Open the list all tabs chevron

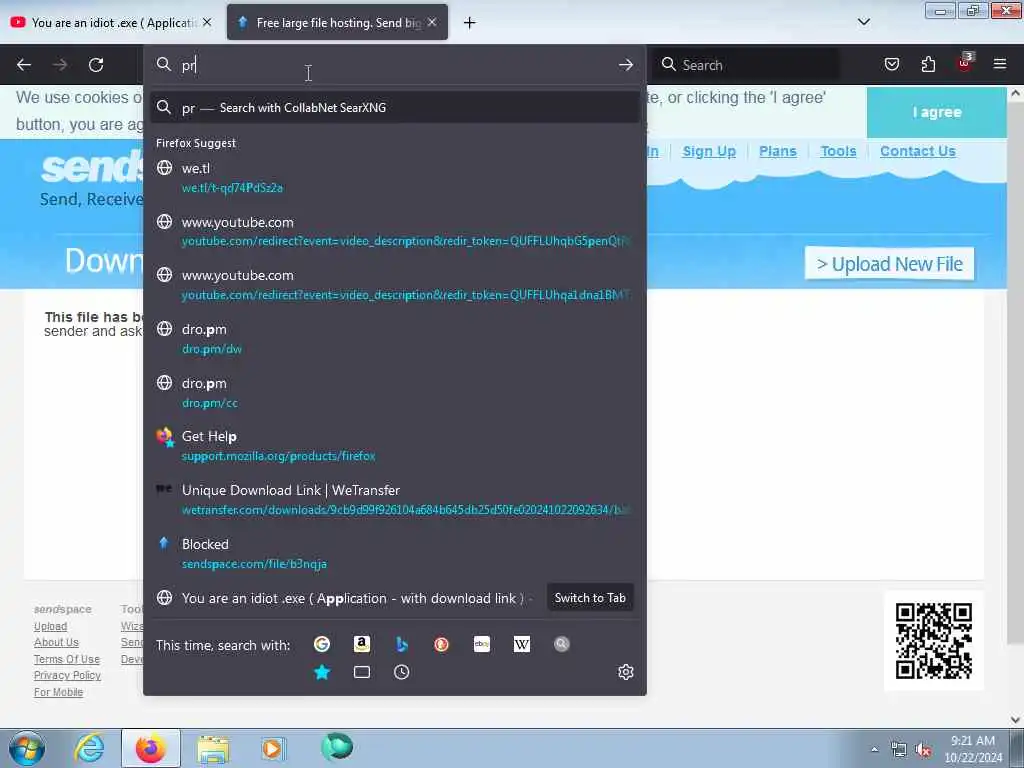coord(863,22)
